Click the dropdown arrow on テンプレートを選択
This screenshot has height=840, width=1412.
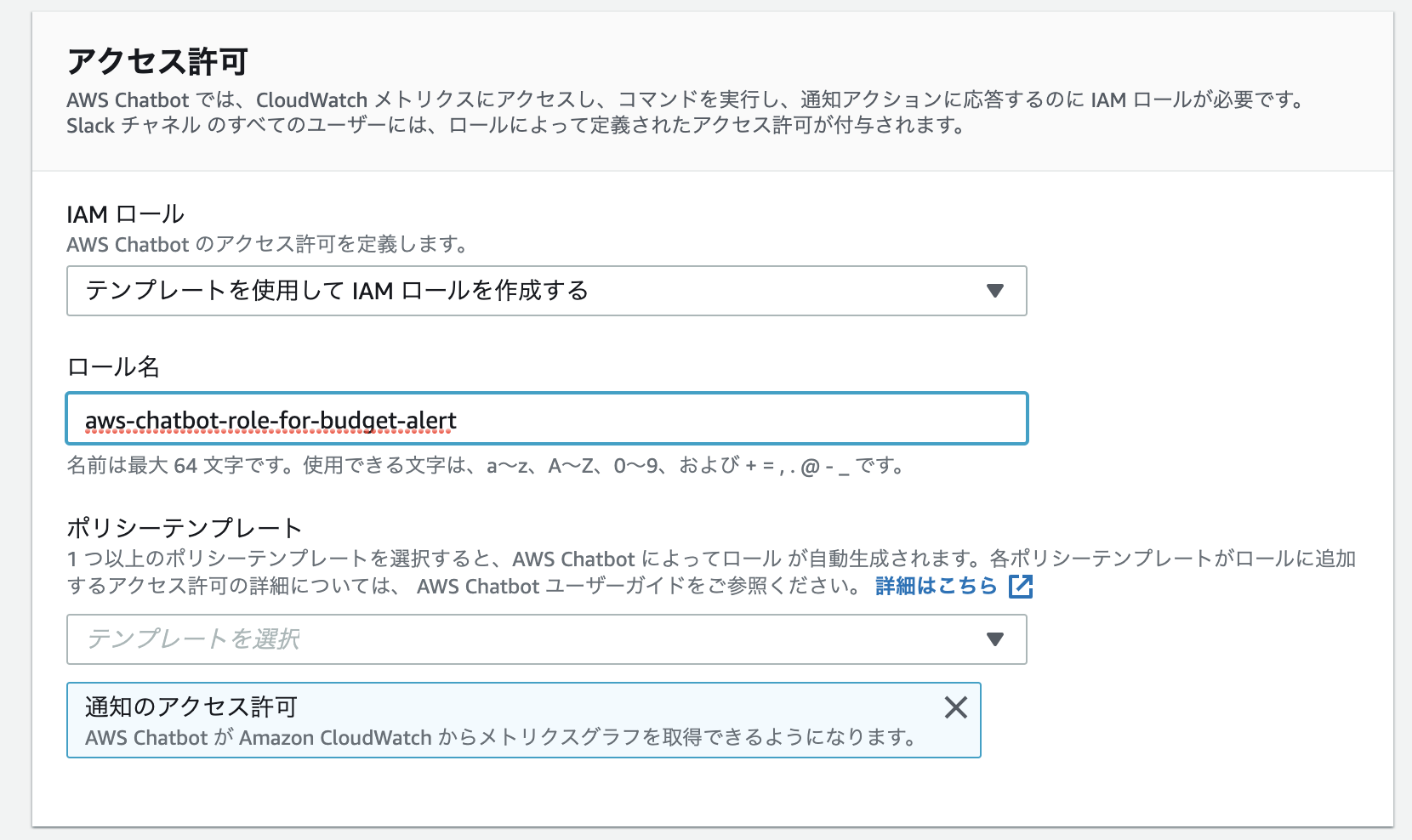(x=996, y=639)
